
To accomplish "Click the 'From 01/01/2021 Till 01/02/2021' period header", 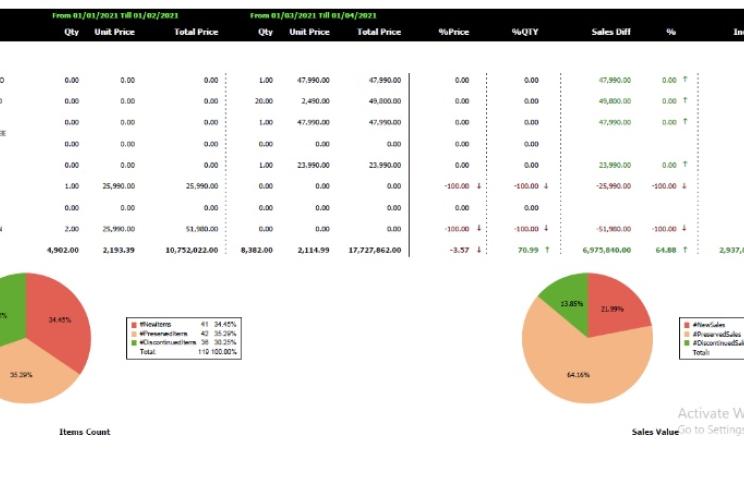I will pos(115,15).
